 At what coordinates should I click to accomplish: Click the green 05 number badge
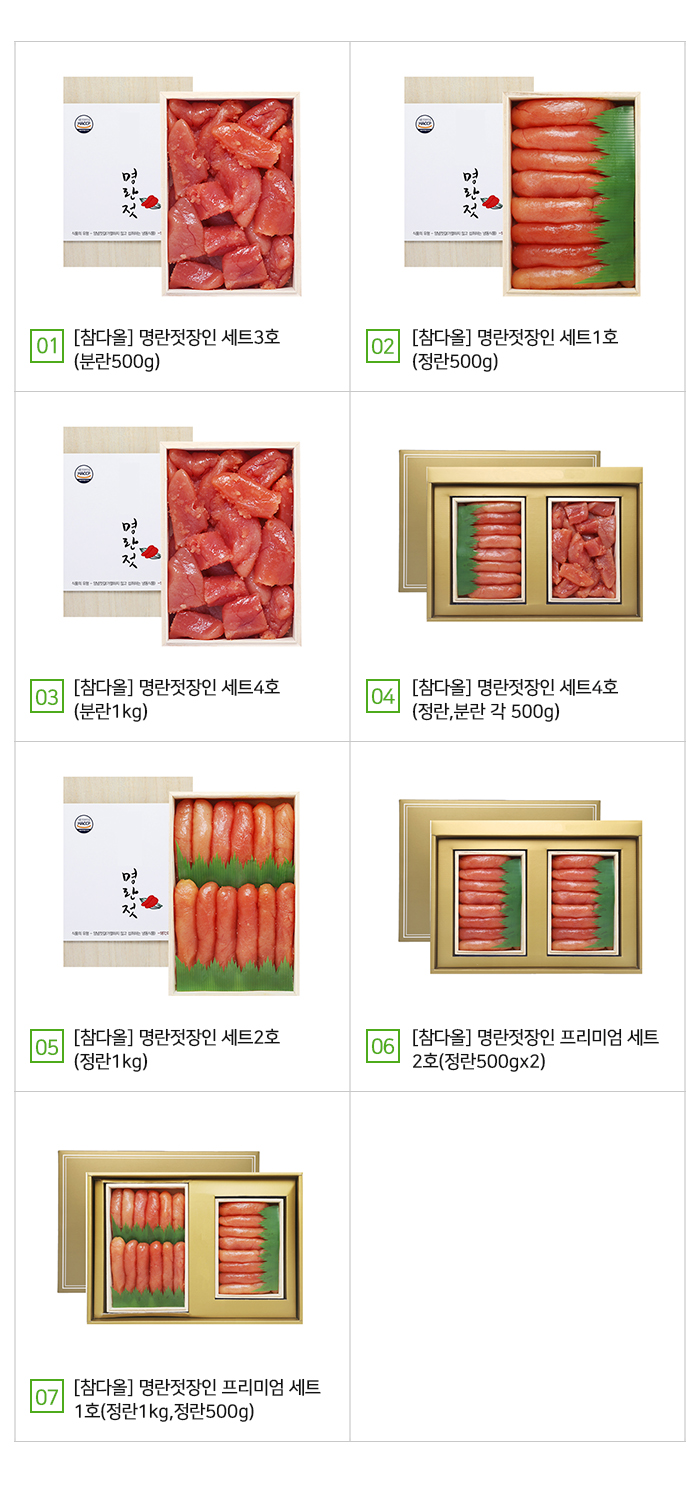[x=47, y=1047]
